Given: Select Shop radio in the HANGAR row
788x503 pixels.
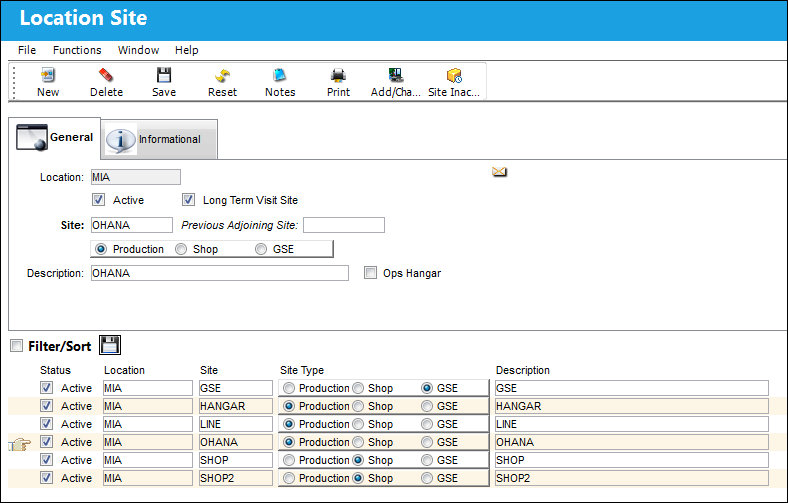Looking at the screenshot, I should coord(358,406).
